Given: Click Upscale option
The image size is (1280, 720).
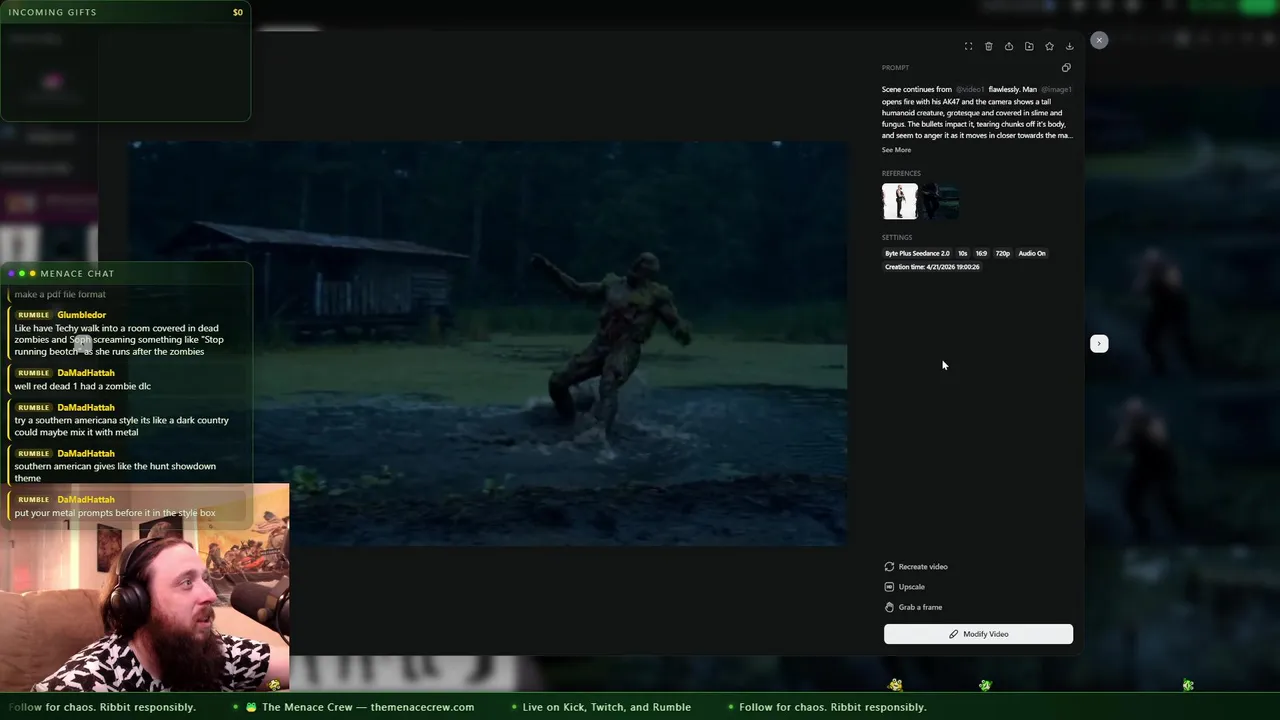Looking at the screenshot, I should point(905,587).
